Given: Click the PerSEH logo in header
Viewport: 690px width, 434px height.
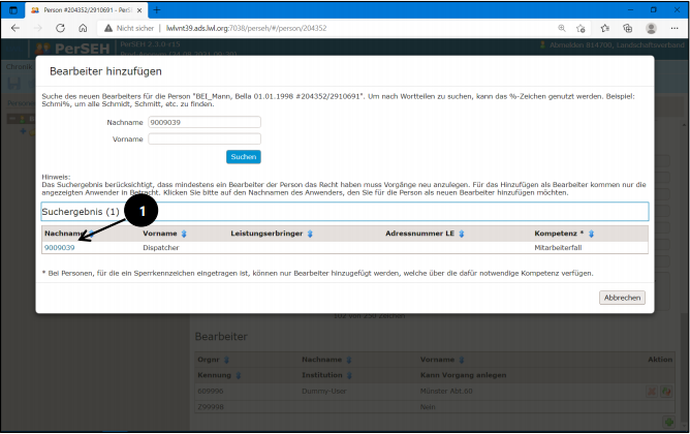Looking at the screenshot, I should click(73, 48).
